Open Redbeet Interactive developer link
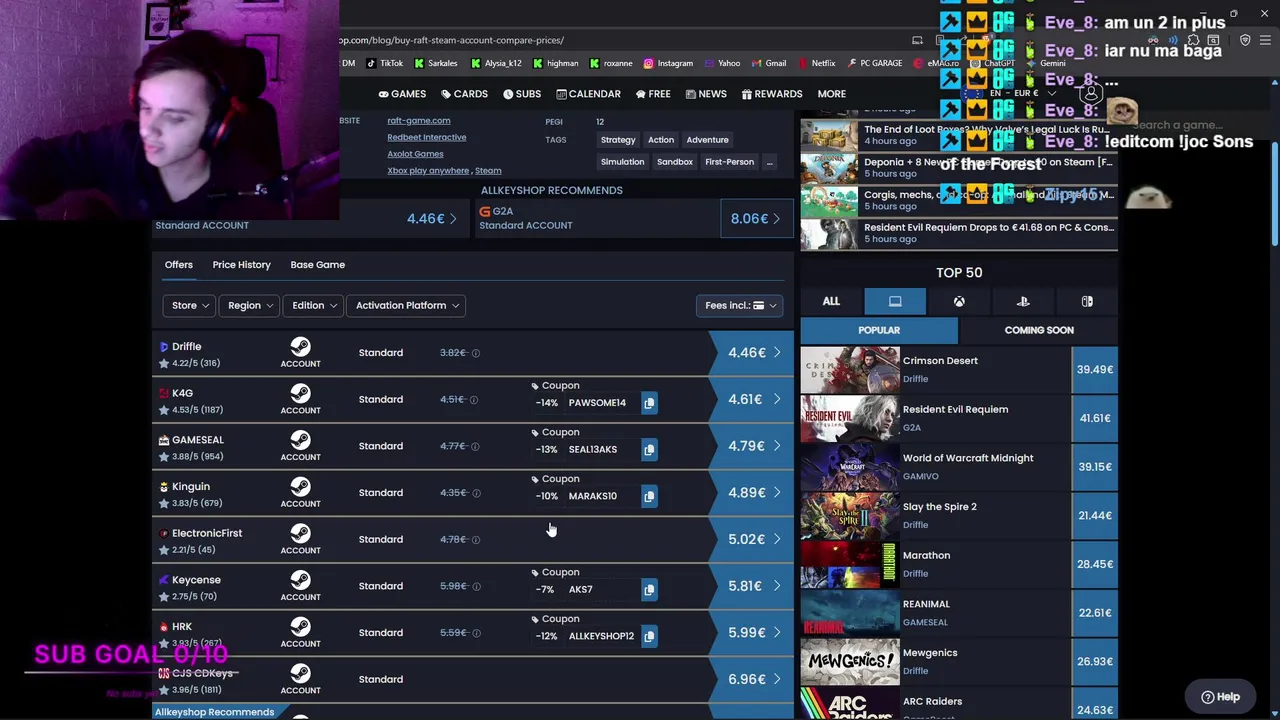 coord(427,137)
